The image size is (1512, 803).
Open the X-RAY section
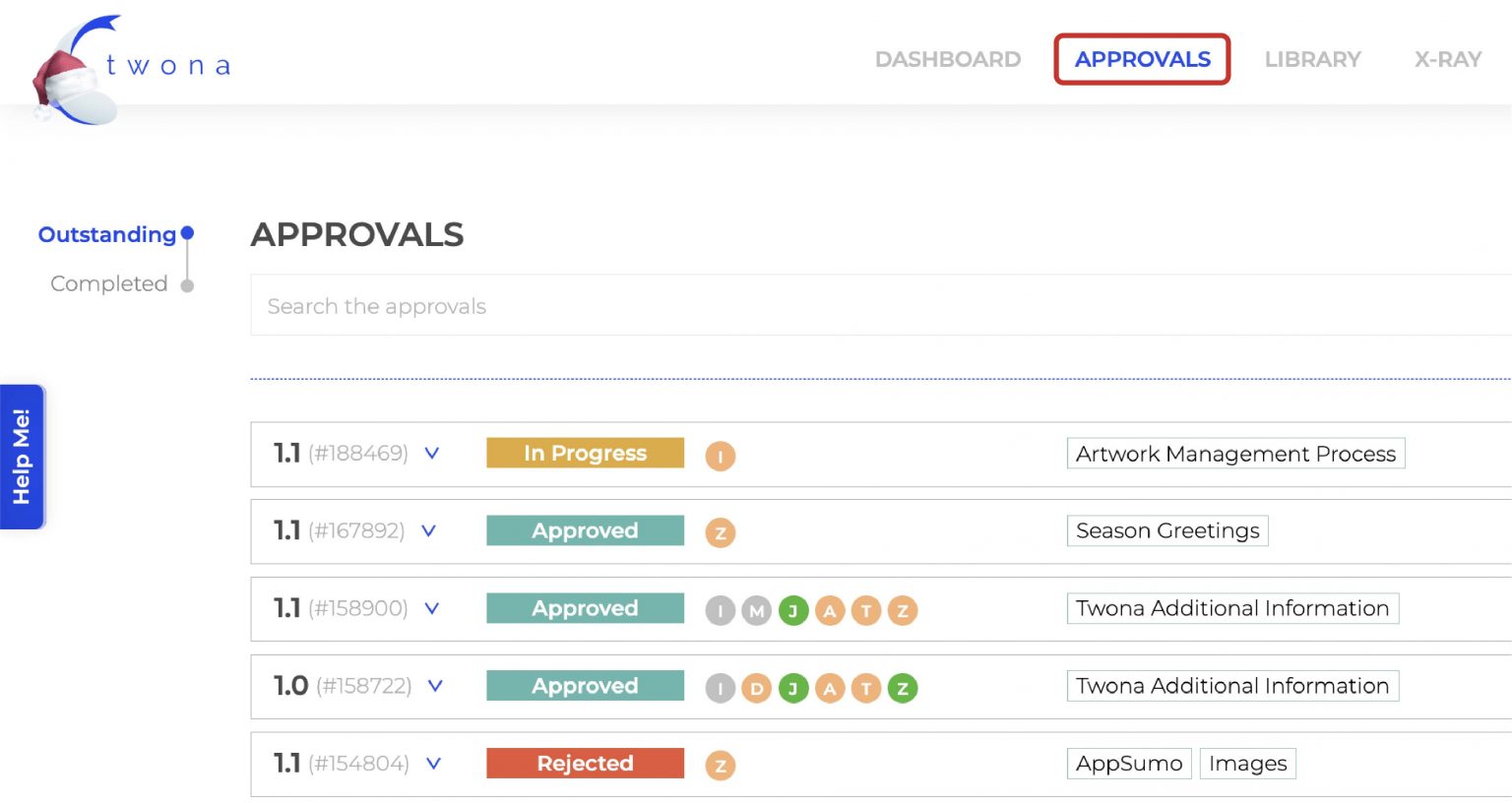point(1447,59)
